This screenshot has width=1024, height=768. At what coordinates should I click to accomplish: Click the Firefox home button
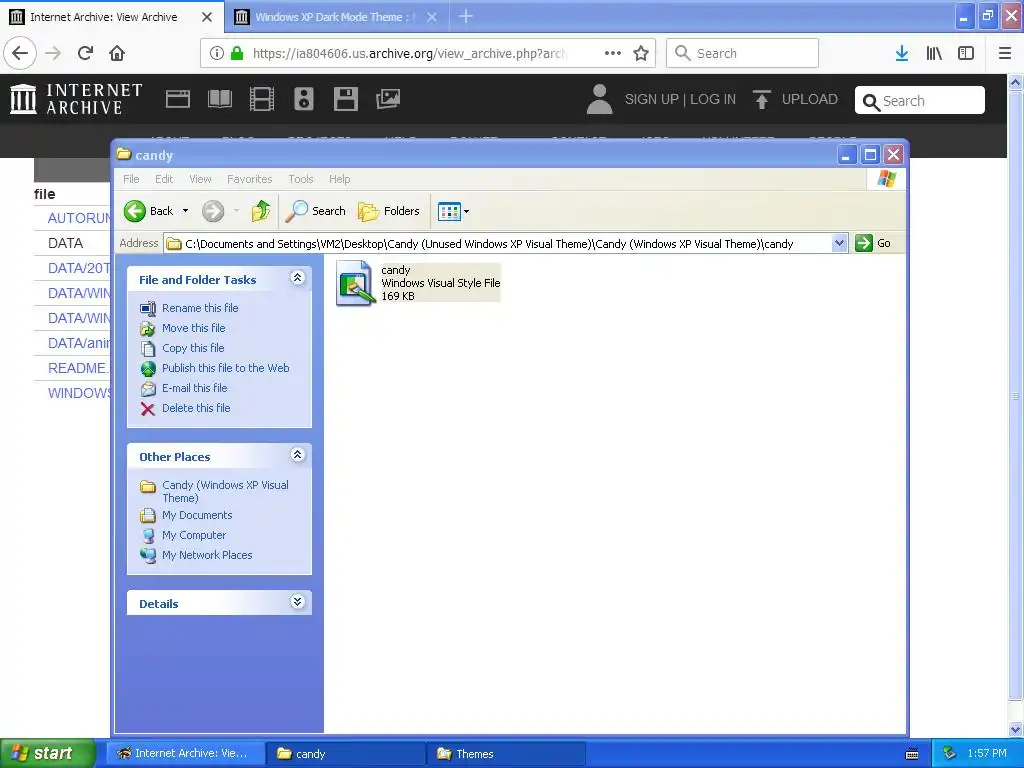click(117, 53)
